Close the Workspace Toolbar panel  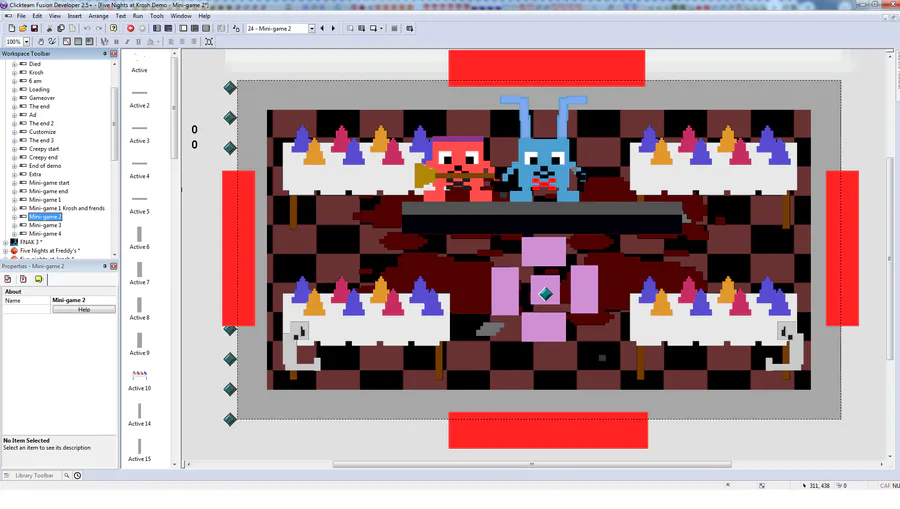coord(114,53)
